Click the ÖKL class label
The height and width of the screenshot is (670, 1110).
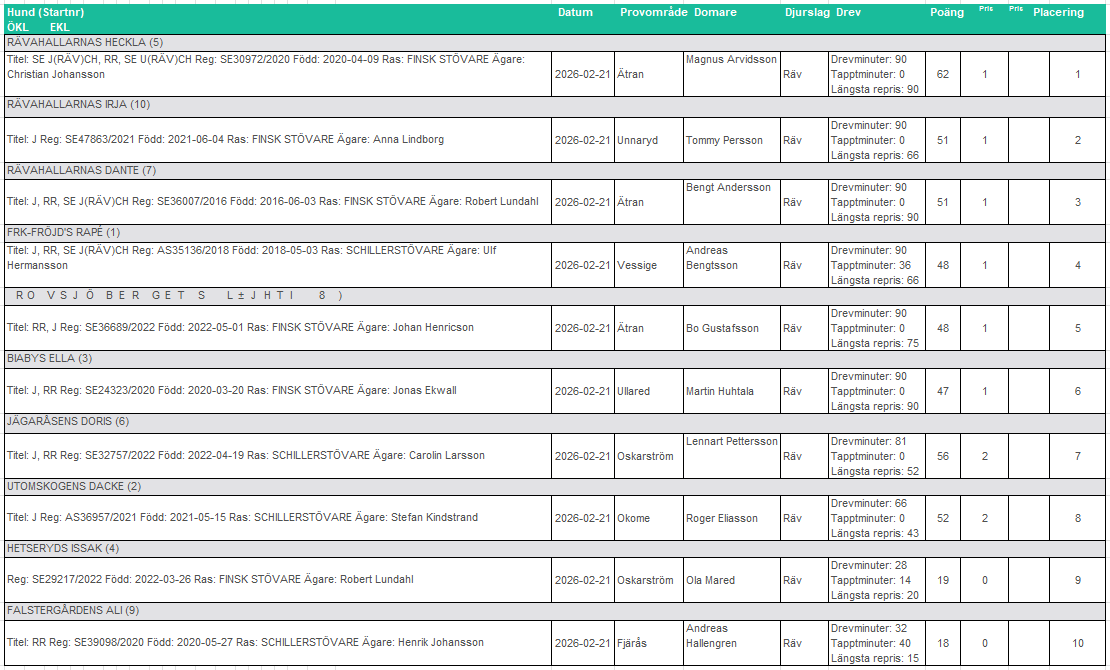tap(17, 26)
